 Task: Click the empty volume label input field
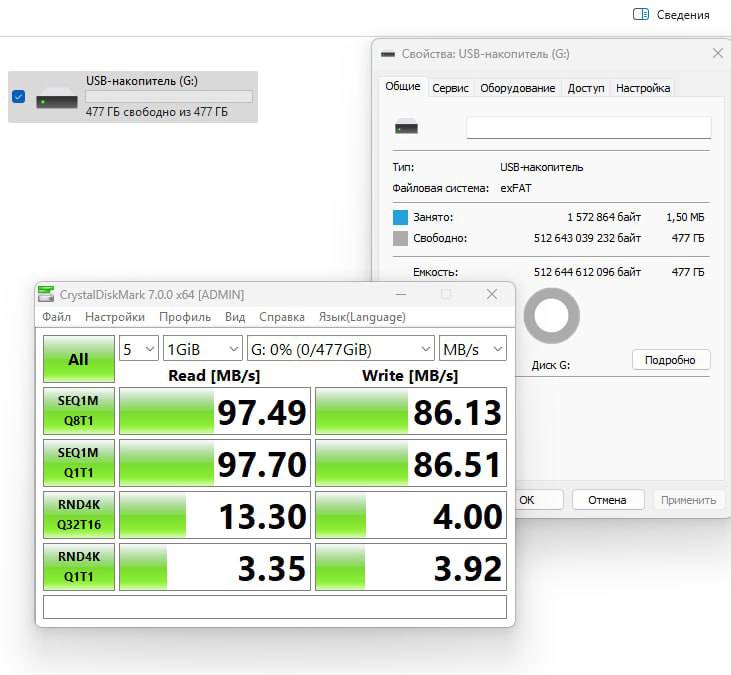589,127
